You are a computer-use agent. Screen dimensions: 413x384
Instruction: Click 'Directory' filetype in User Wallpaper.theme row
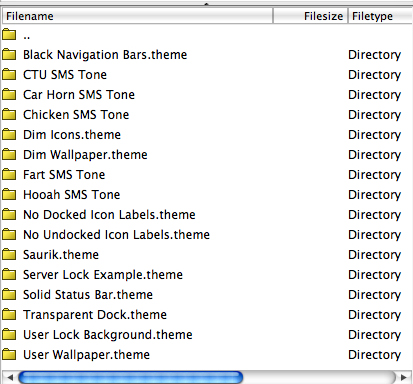point(375,355)
